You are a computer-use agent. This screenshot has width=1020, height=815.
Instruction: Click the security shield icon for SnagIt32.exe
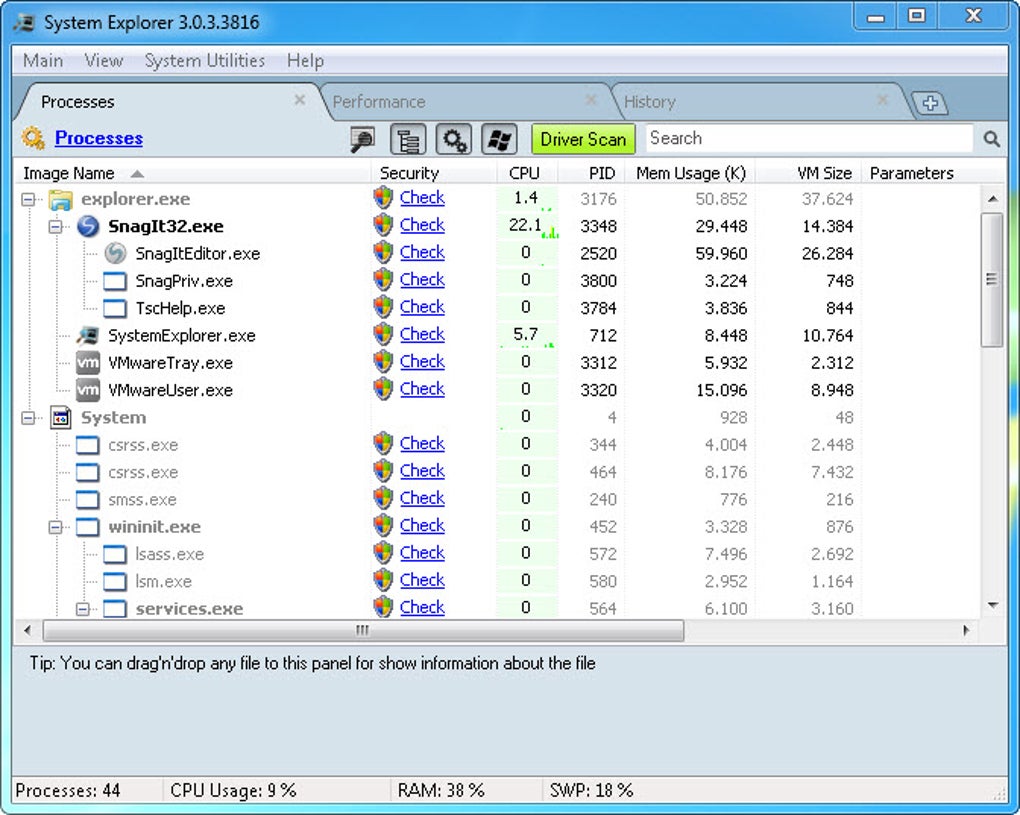coord(383,225)
